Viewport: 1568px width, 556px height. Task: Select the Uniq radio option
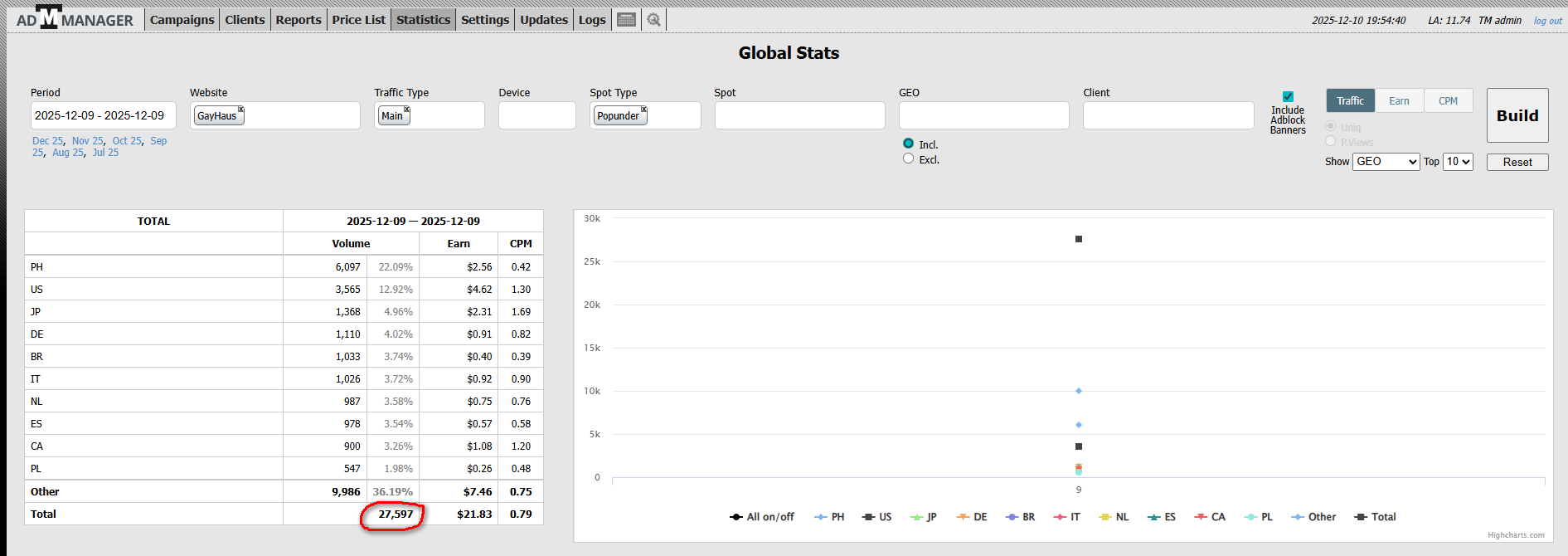(x=1330, y=126)
